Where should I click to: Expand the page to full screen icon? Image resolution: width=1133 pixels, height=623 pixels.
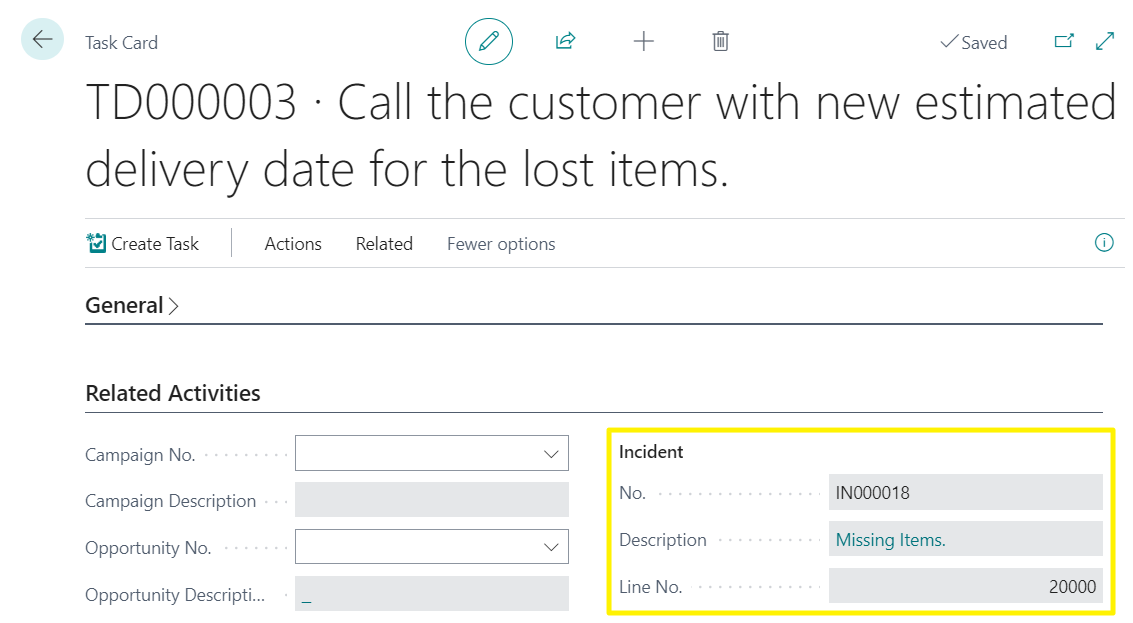point(1102,41)
